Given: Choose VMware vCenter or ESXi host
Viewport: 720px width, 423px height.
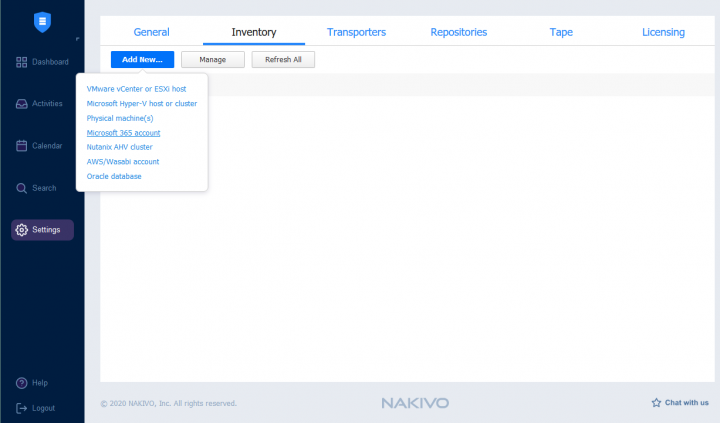Looking at the screenshot, I should click(x=136, y=89).
